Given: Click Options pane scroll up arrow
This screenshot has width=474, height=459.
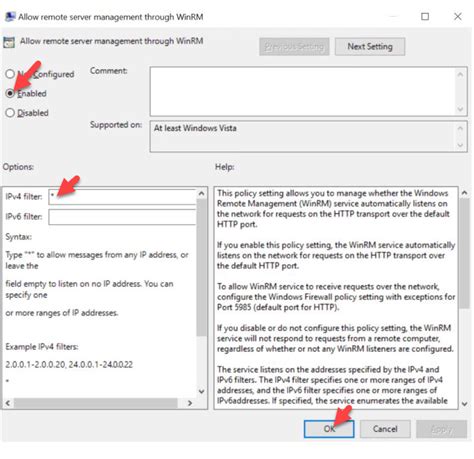Looking at the screenshot, I should 201,193.
